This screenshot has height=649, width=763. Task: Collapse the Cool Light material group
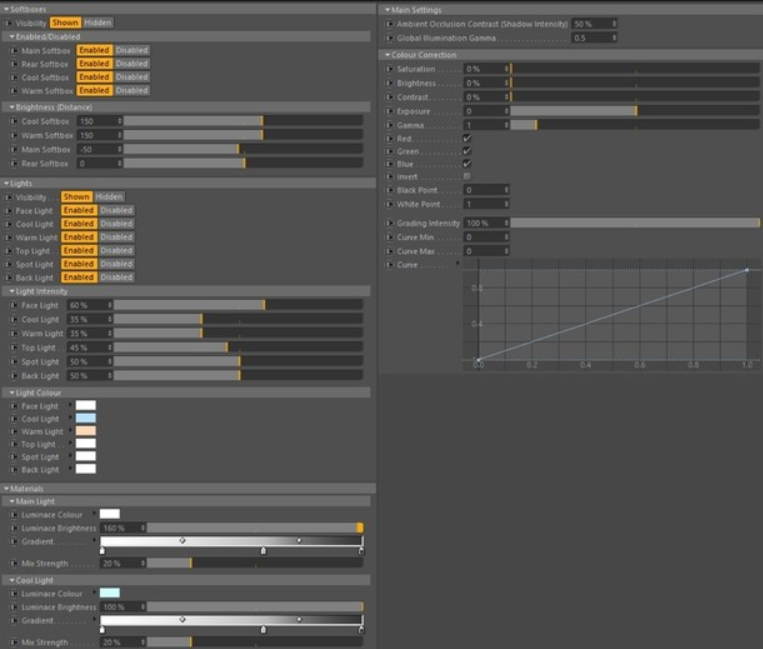click(x=12, y=580)
